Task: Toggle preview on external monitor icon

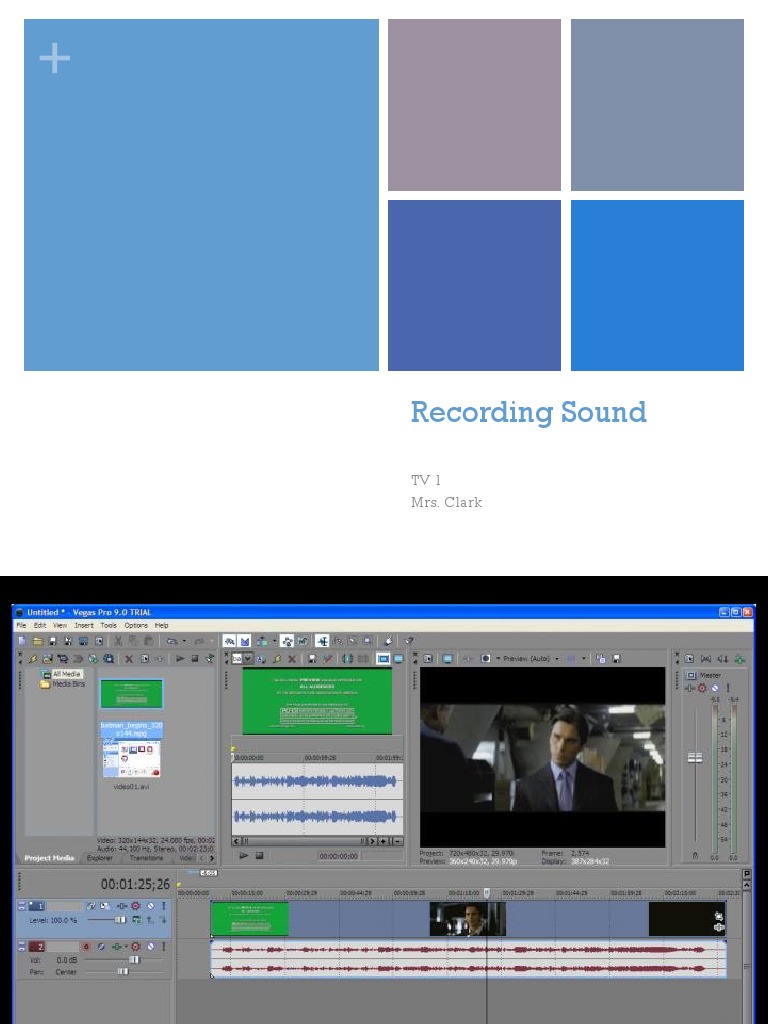Action: point(448,658)
